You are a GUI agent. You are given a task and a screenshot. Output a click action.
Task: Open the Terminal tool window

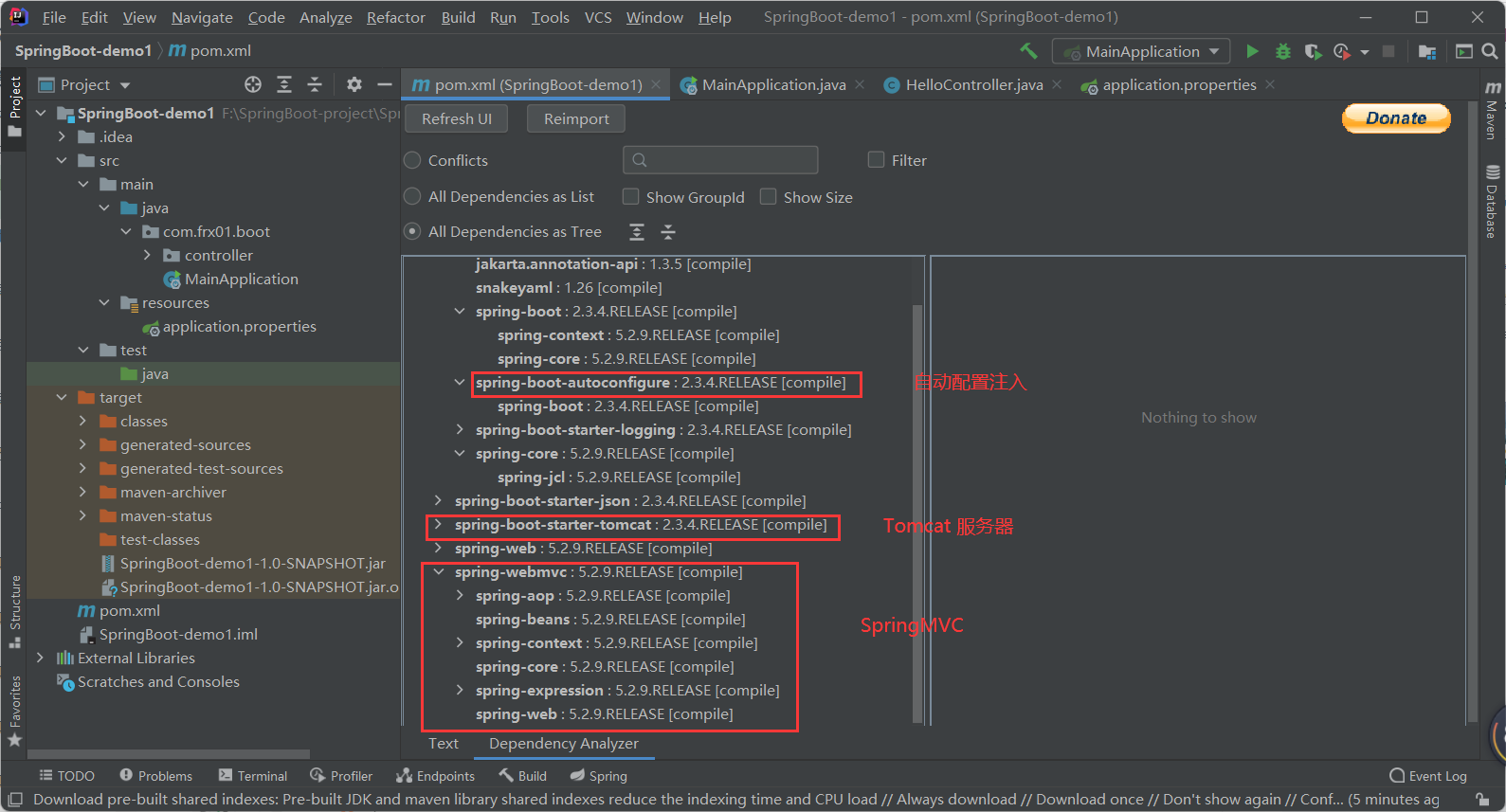click(252, 776)
